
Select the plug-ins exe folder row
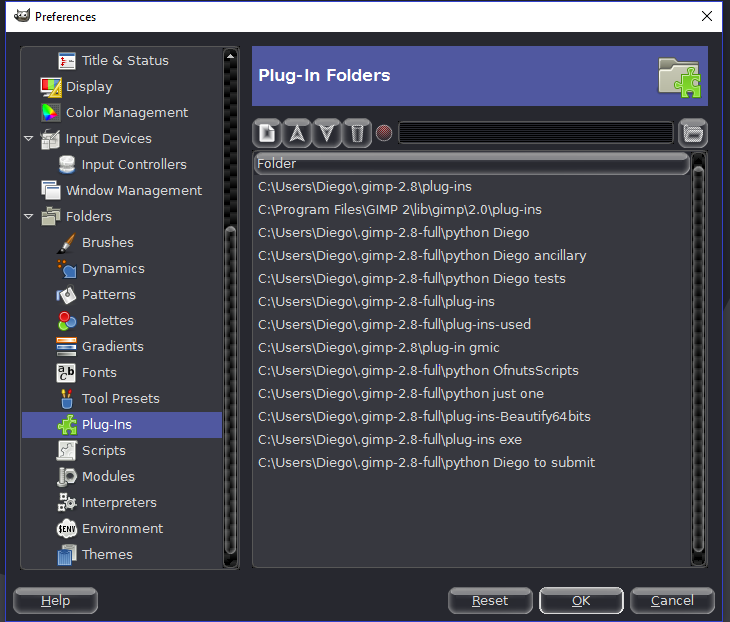(x=472, y=439)
